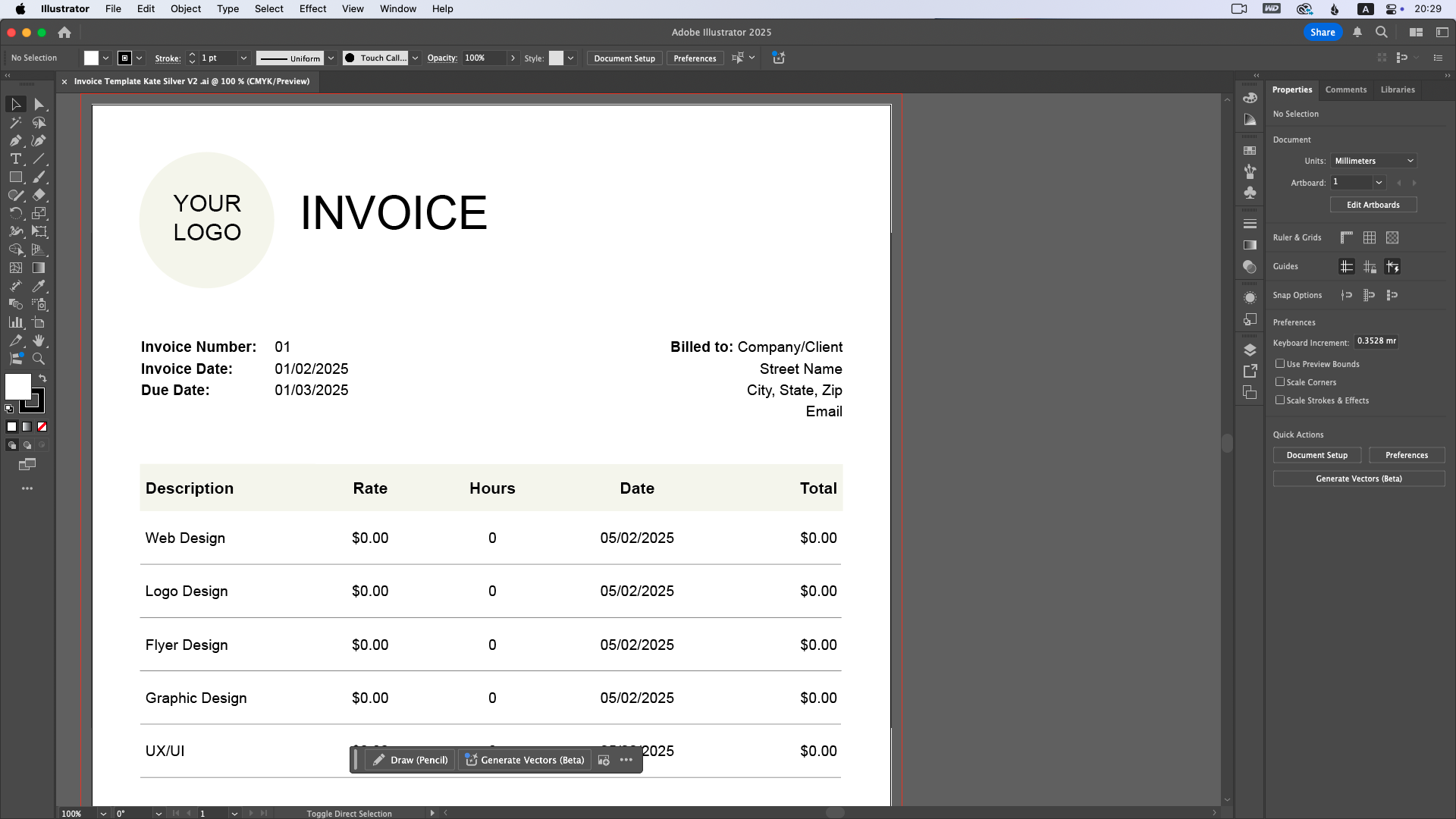1456x819 pixels.
Task: Enable Use Preview Bounds checkbox
Action: (1280, 364)
